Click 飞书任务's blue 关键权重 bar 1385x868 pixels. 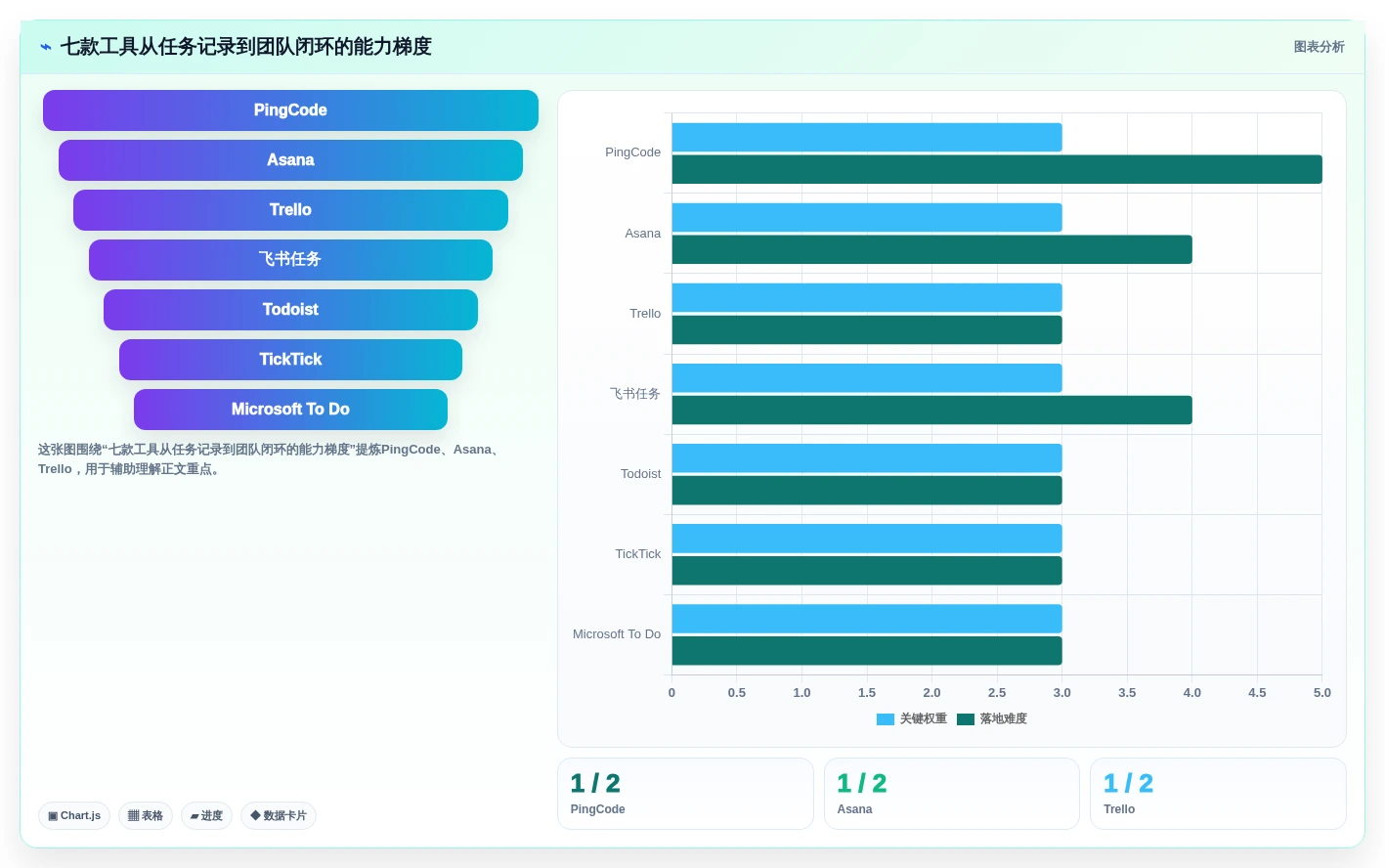tap(867, 377)
